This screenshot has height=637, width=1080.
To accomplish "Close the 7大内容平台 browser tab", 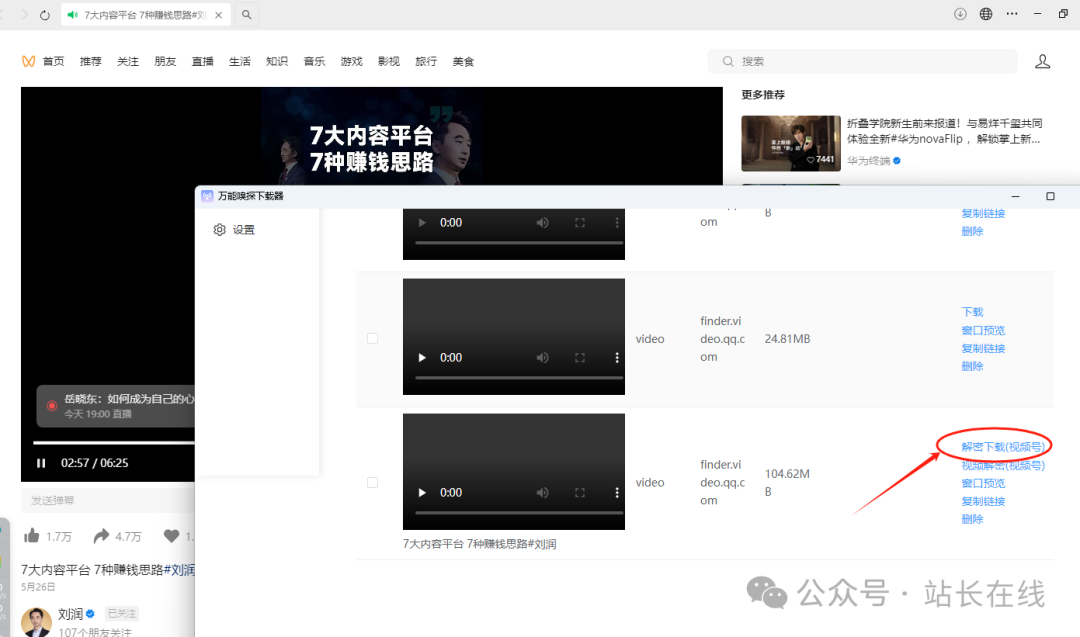I will 218,14.
